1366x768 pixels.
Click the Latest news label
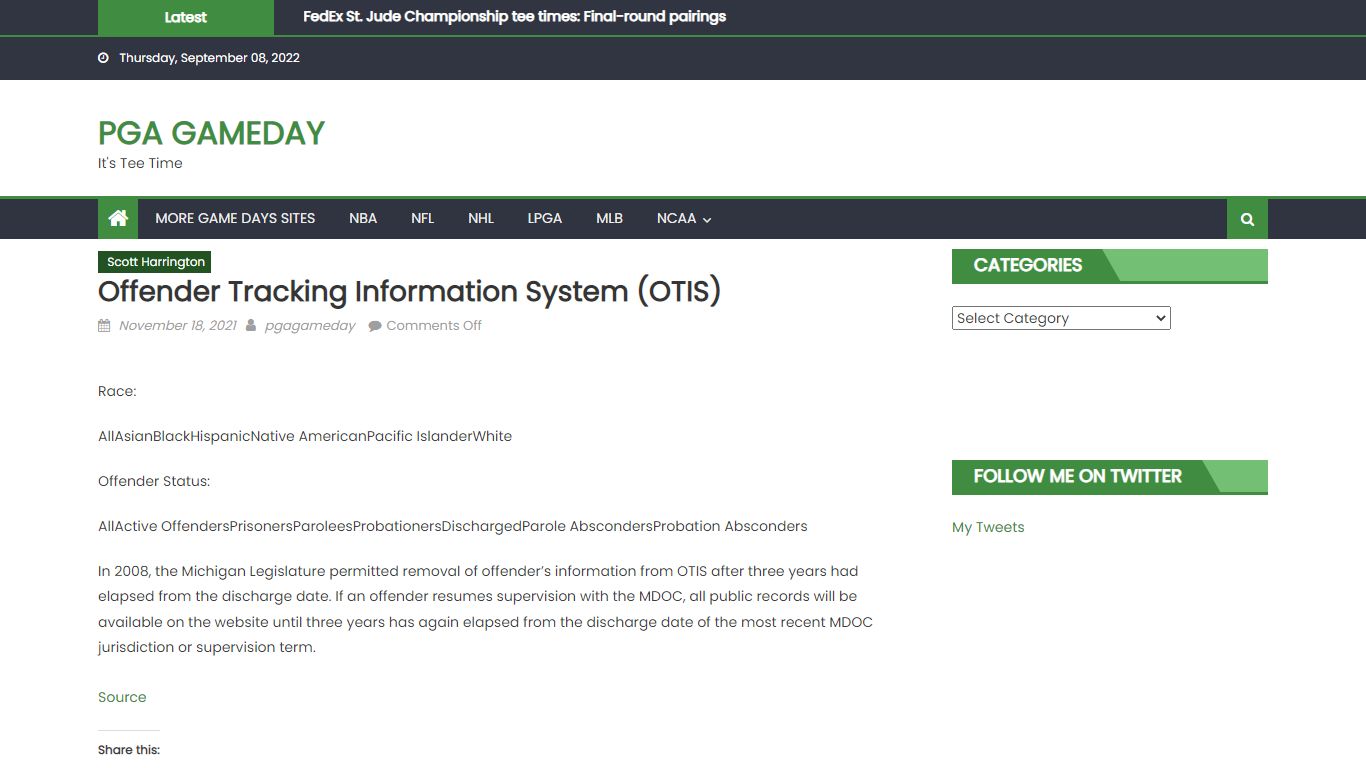185,17
